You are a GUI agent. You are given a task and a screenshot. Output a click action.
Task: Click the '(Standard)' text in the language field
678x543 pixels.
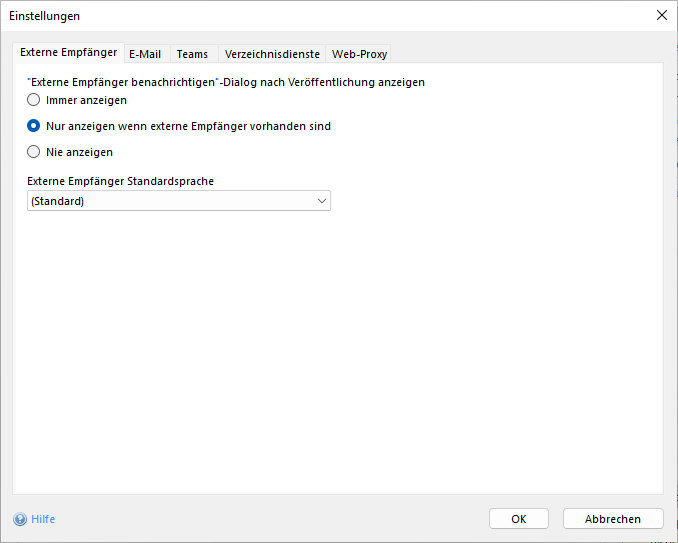pyautogui.click(x=57, y=201)
